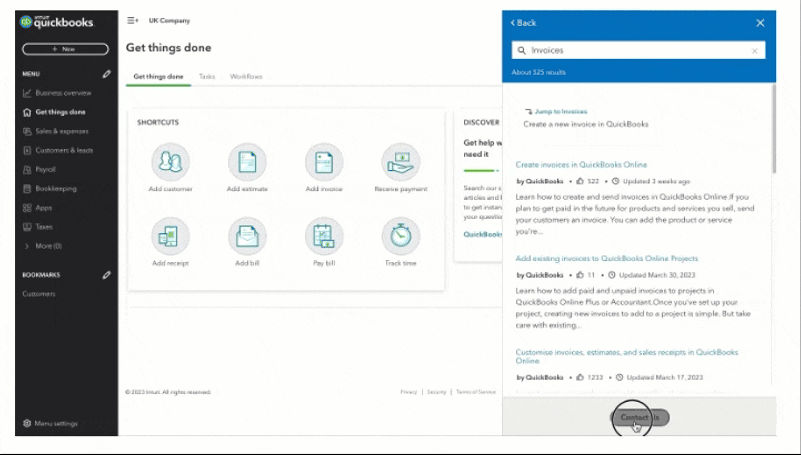This screenshot has height=455, width=801.
Task: Open Sales & expenses menu item
Action: (x=56, y=131)
